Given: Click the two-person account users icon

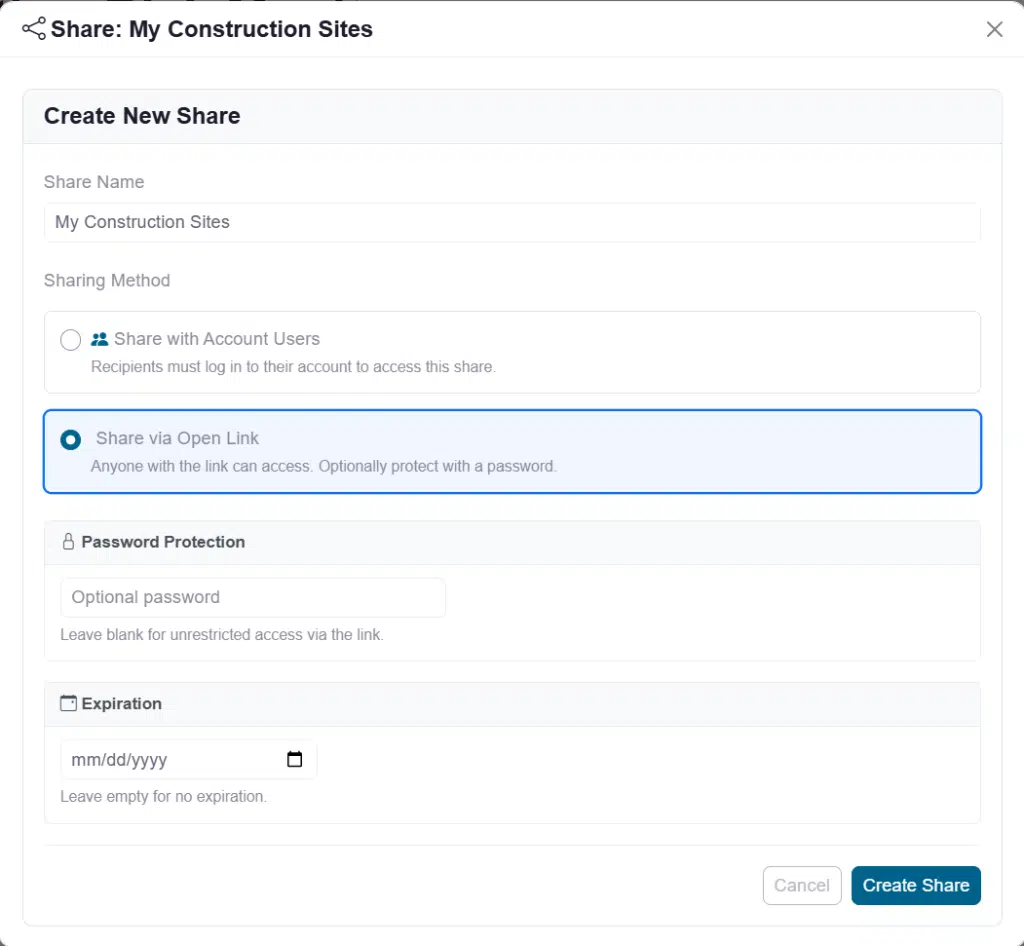Looking at the screenshot, I should [100, 339].
